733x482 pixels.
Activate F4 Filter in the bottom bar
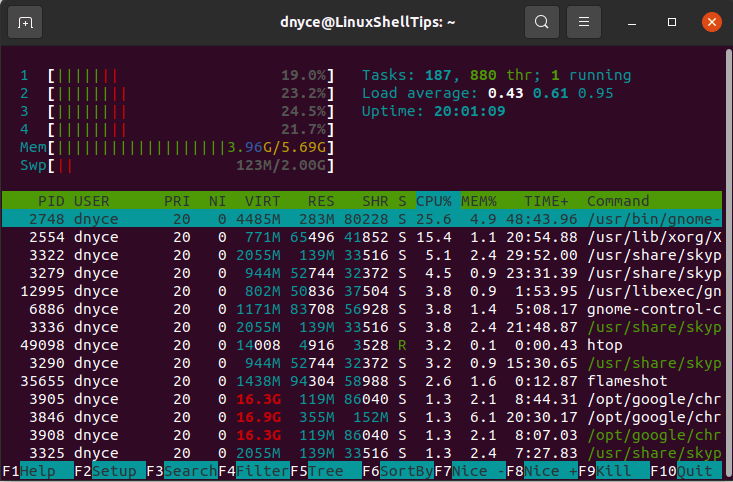click(x=254, y=471)
